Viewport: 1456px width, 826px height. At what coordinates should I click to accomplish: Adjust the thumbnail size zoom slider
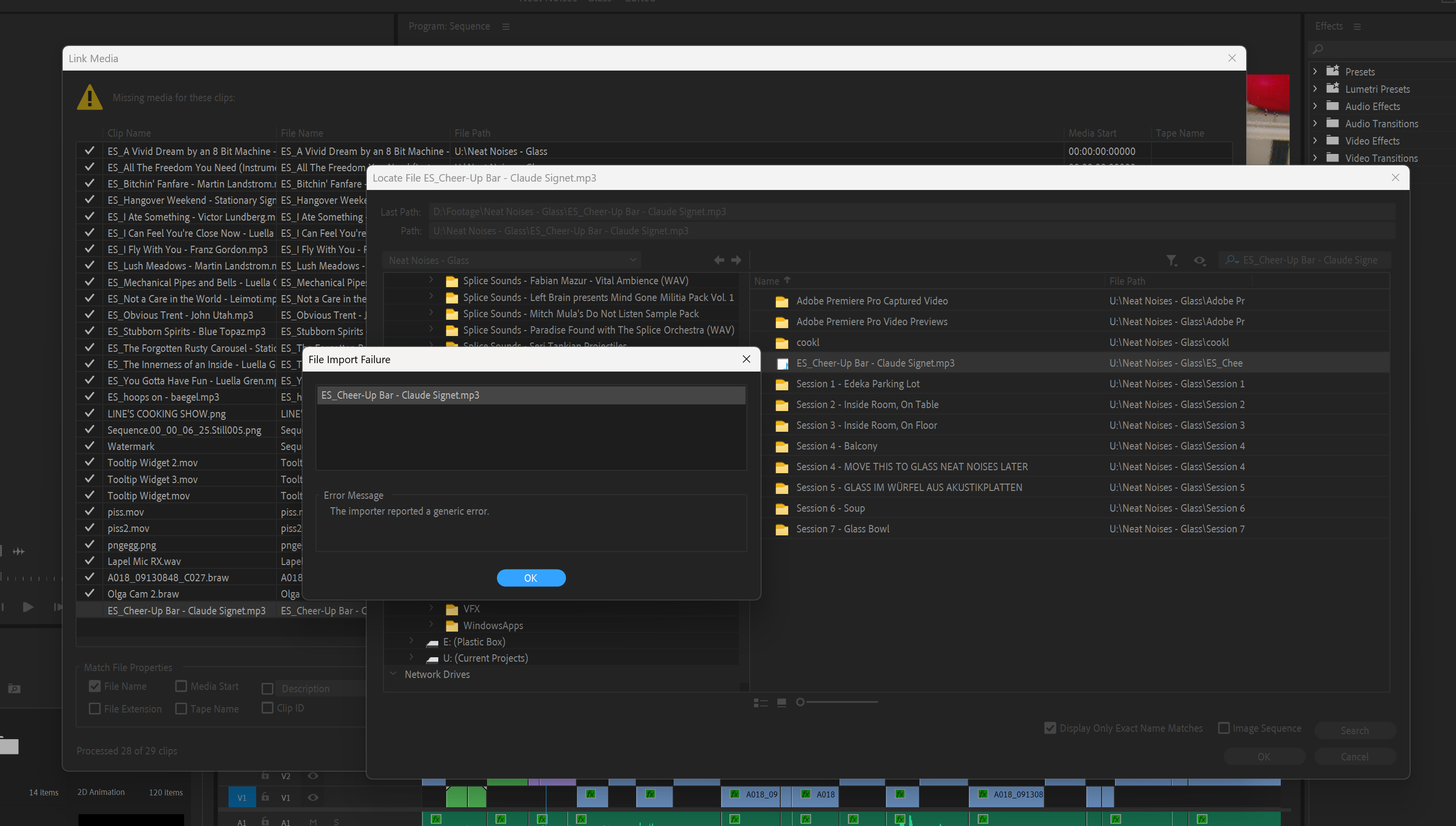[x=799, y=702]
